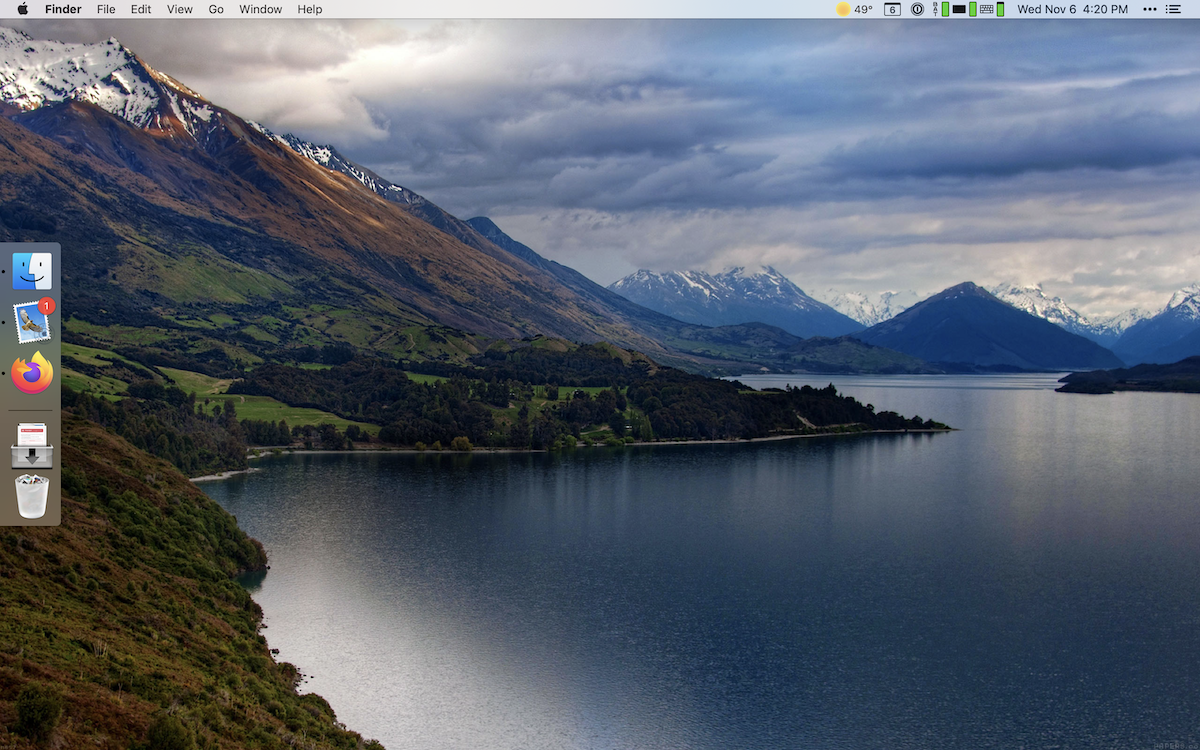Click the BAT battery indicator icon
This screenshot has height=750, width=1200.
(941, 9)
